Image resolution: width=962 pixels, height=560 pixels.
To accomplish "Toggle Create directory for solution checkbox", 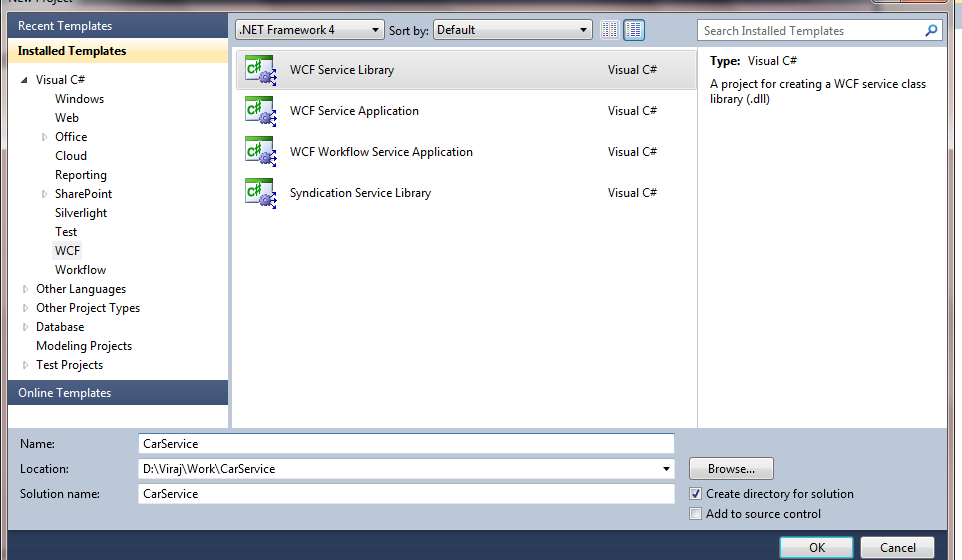I will (695, 494).
